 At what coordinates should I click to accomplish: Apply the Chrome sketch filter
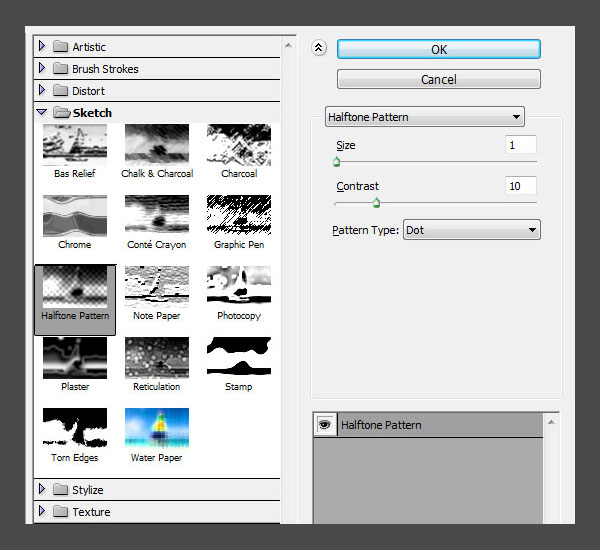pos(75,215)
